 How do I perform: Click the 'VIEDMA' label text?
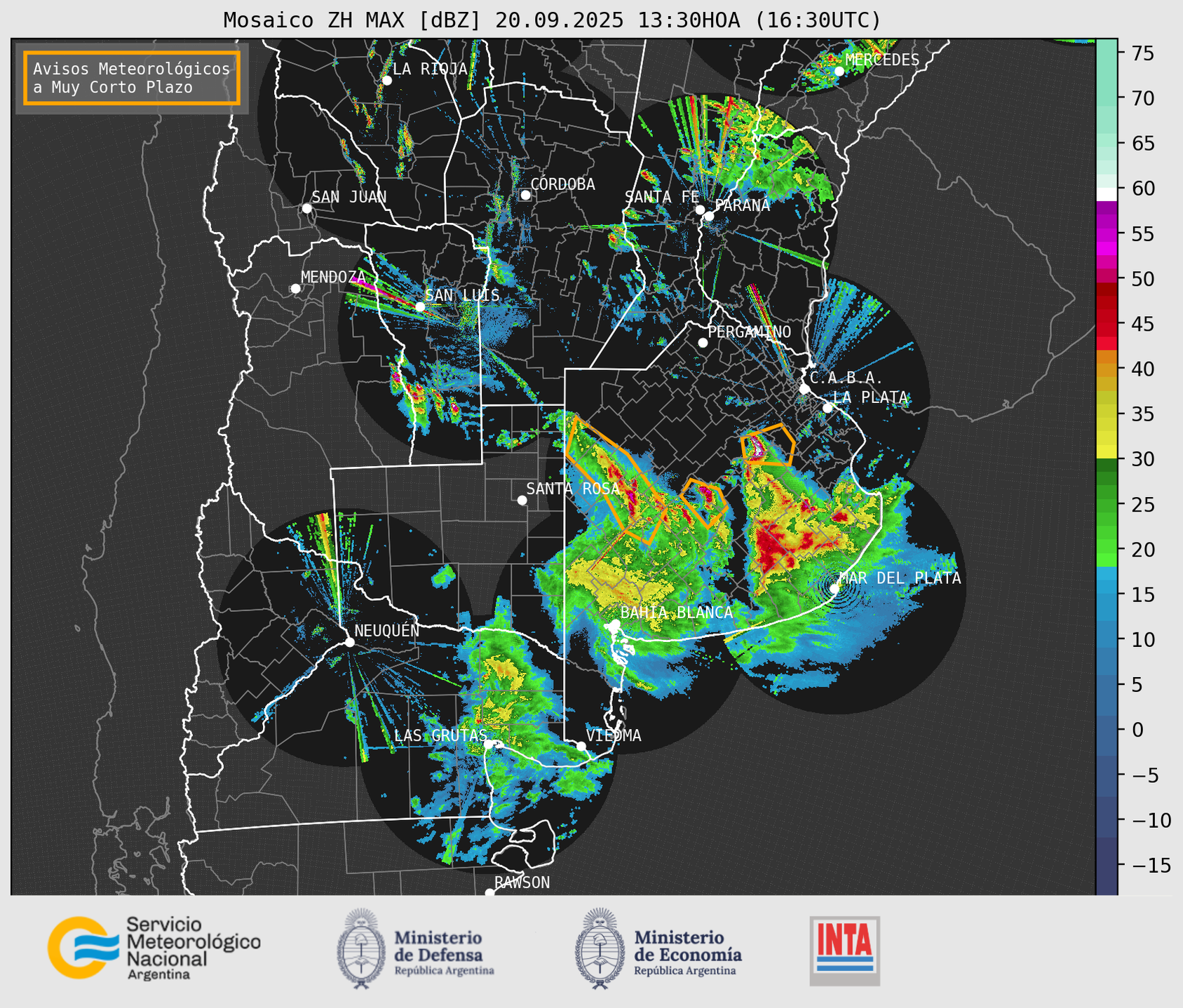click(614, 735)
